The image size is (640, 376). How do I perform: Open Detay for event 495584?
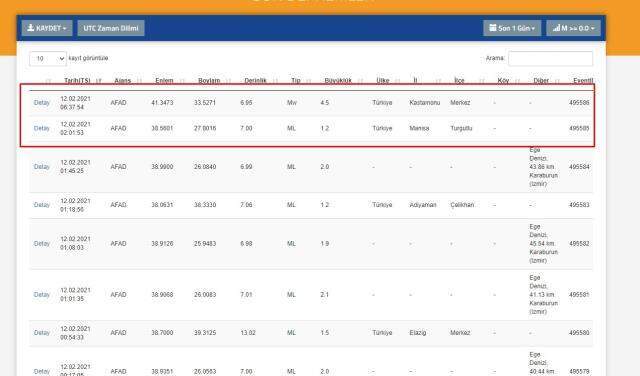42,167
